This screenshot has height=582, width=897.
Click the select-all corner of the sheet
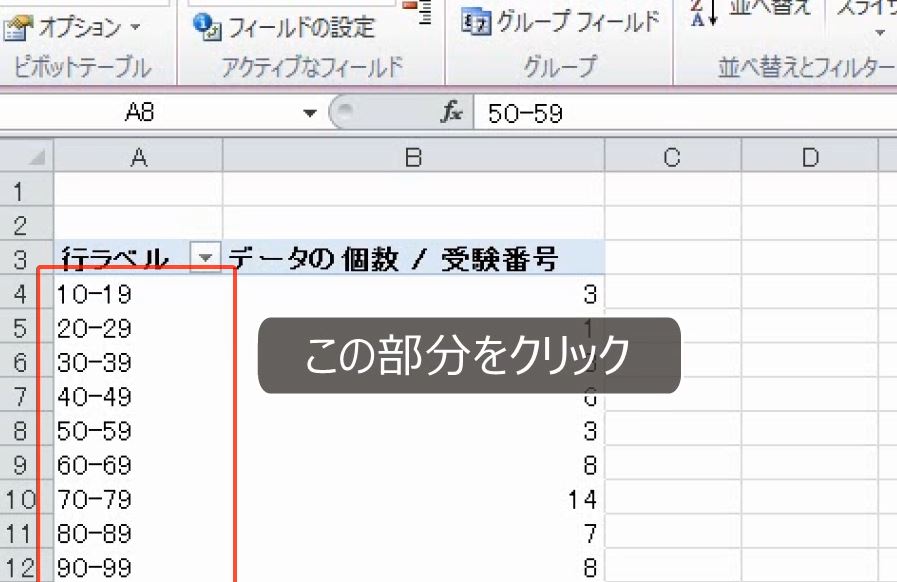click(x=26, y=156)
